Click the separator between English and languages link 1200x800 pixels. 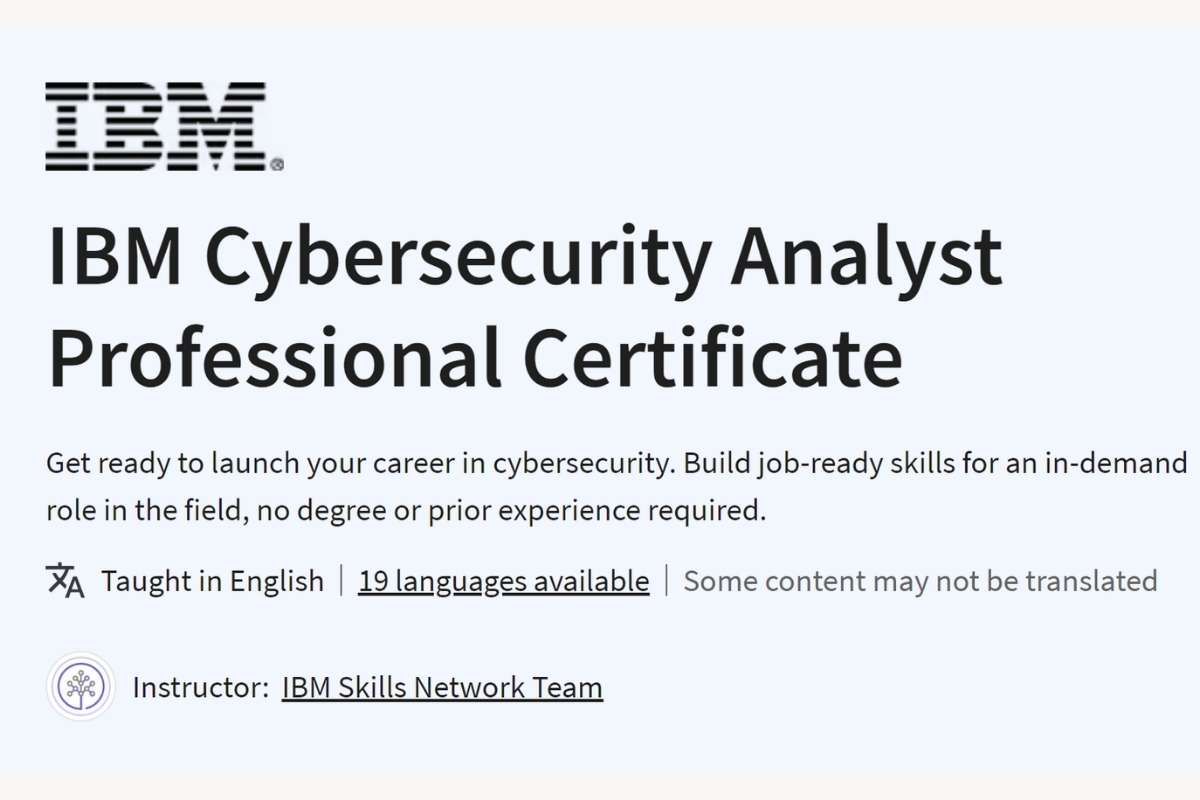[341, 580]
